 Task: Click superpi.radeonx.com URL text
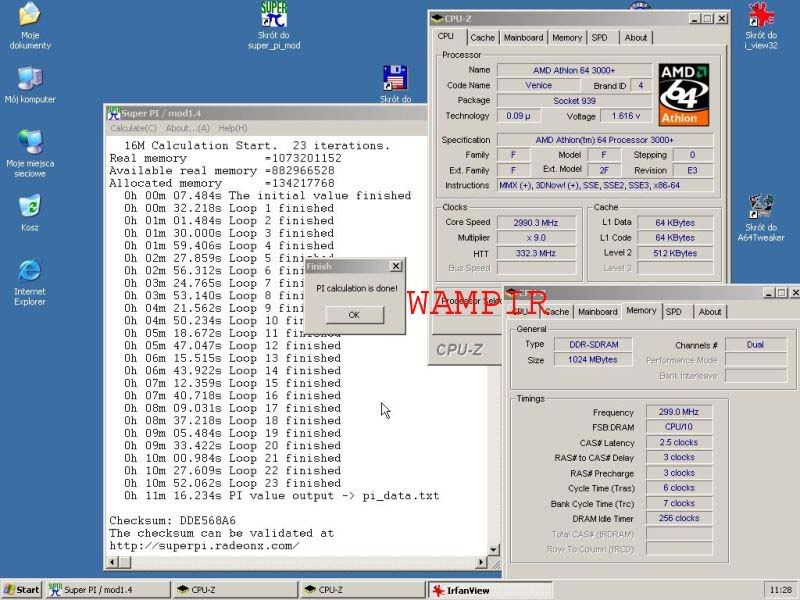click(204, 546)
